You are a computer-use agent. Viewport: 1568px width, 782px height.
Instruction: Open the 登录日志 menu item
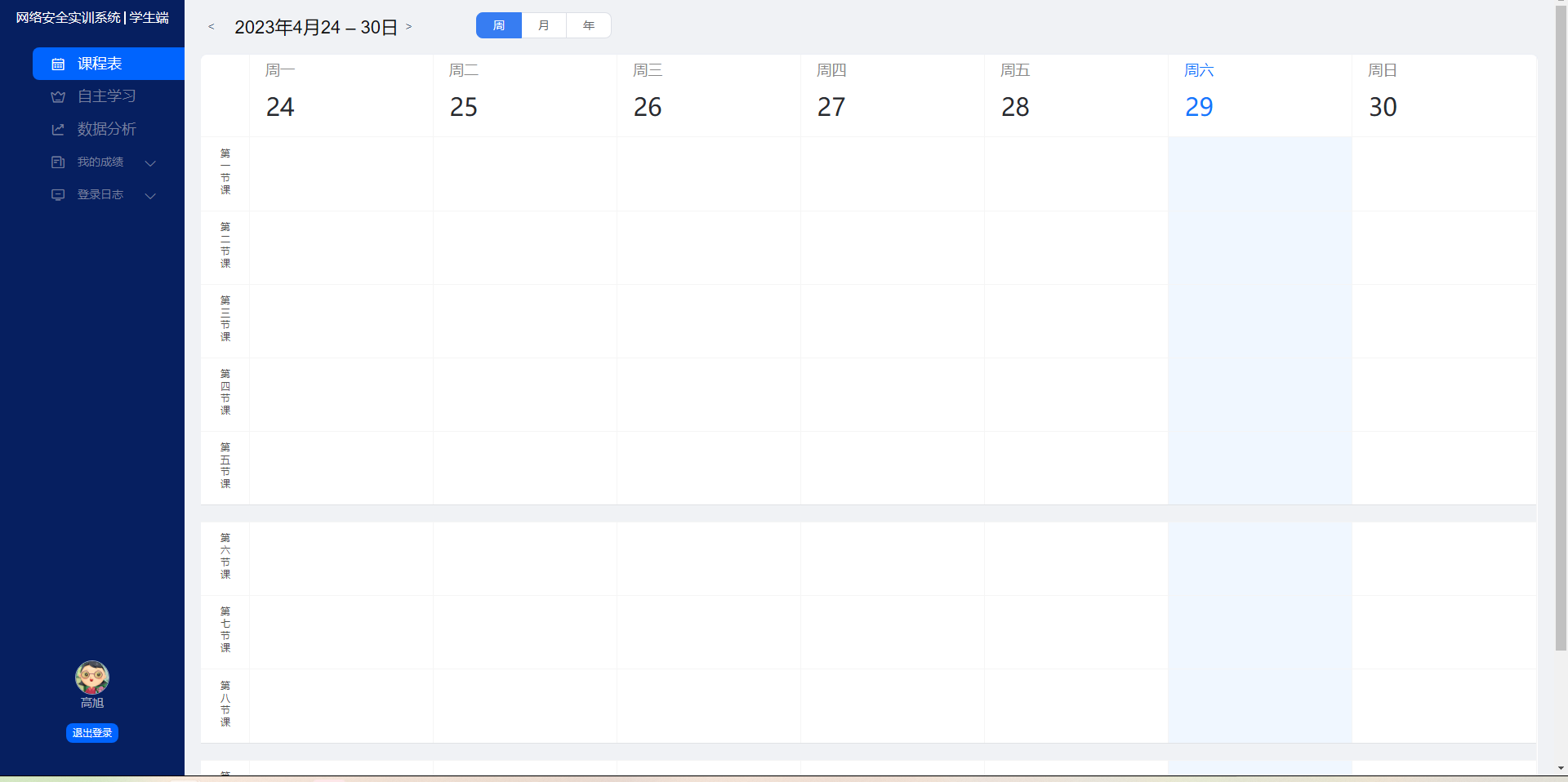point(109,195)
